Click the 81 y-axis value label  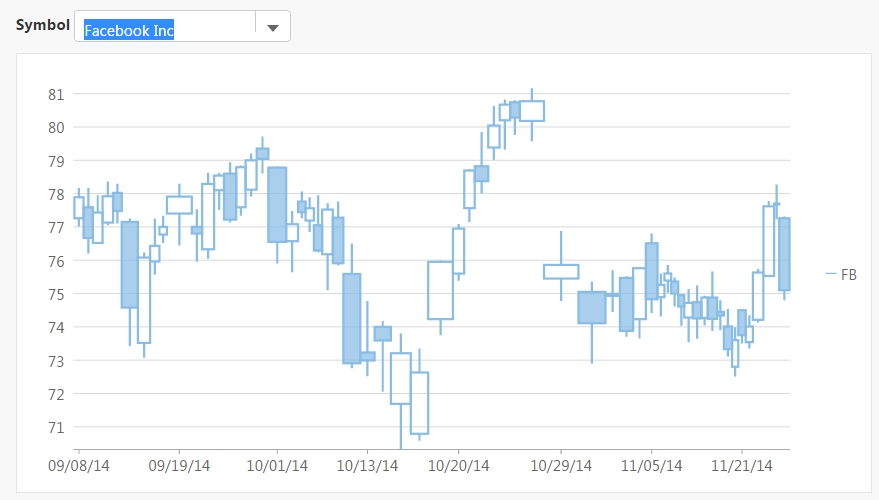pos(56,95)
